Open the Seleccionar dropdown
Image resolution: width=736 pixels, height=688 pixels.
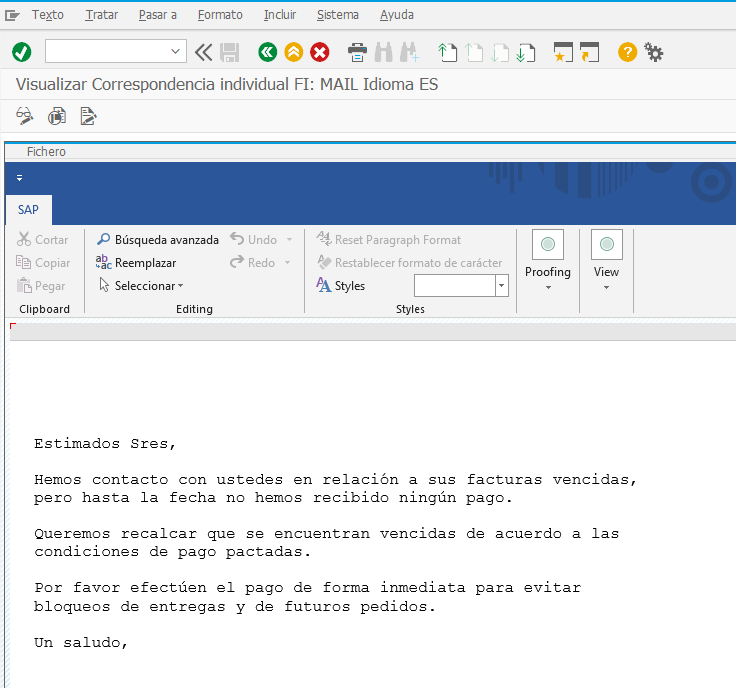(x=141, y=286)
